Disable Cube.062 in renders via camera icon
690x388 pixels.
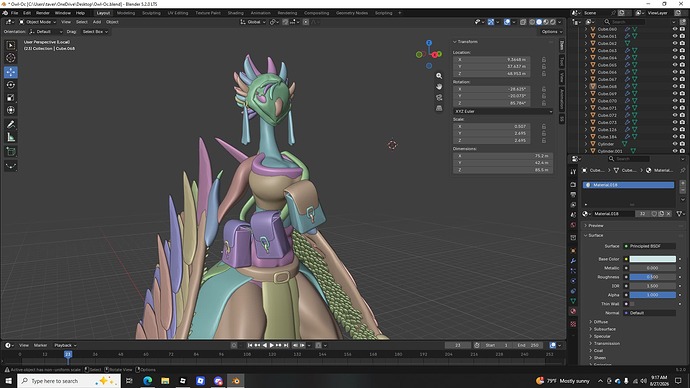(x=682, y=44)
